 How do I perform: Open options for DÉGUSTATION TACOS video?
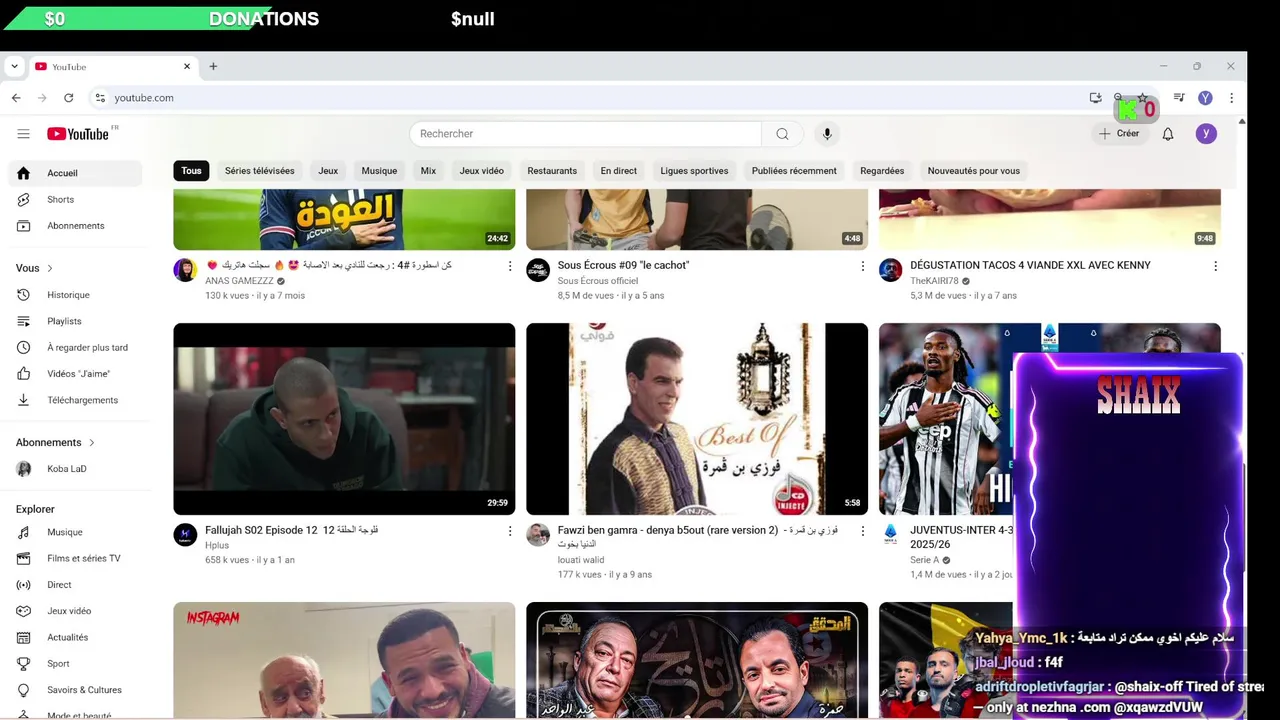pyautogui.click(x=1215, y=266)
